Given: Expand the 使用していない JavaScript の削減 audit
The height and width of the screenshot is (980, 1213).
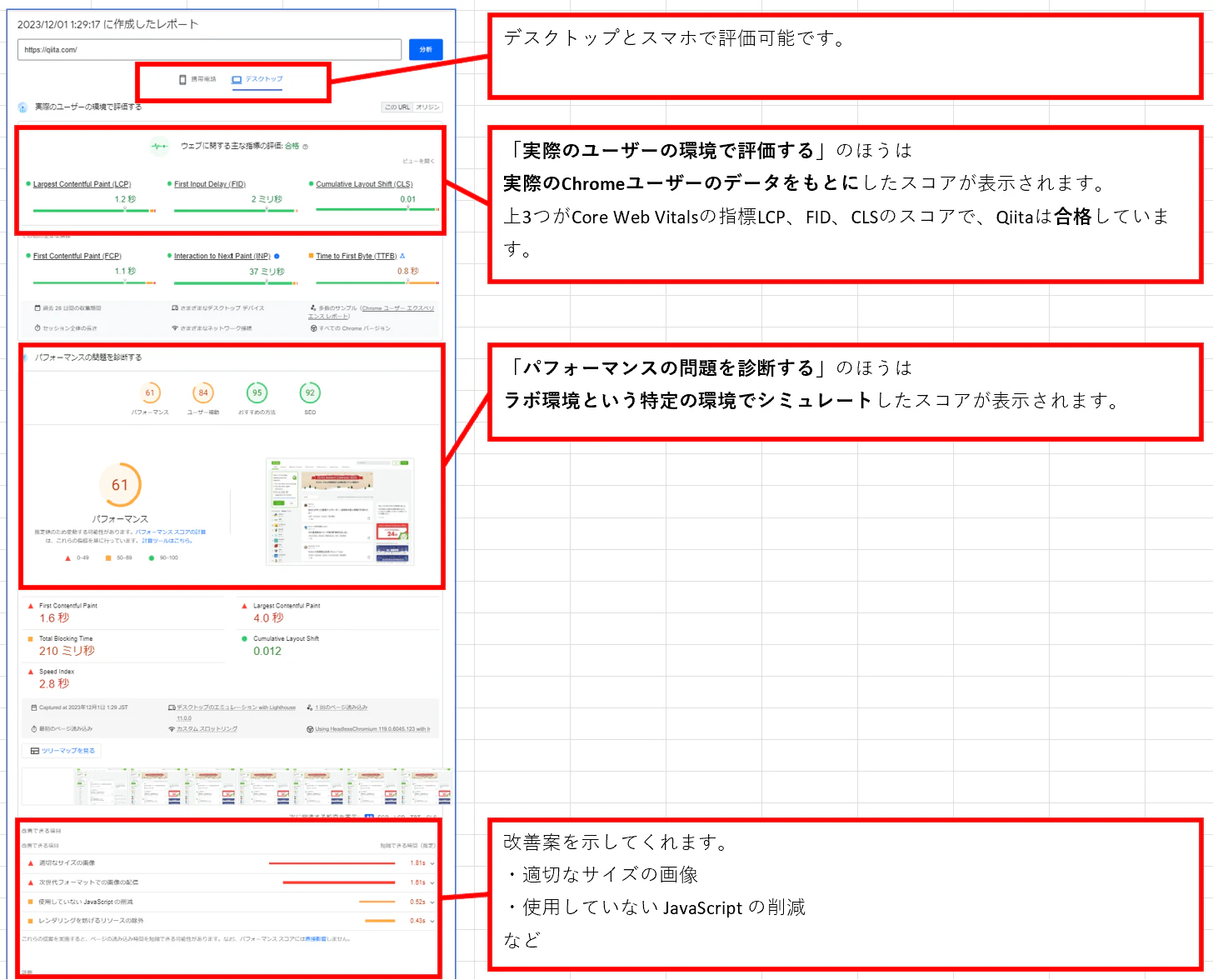Looking at the screenshot, I should 228,902.
